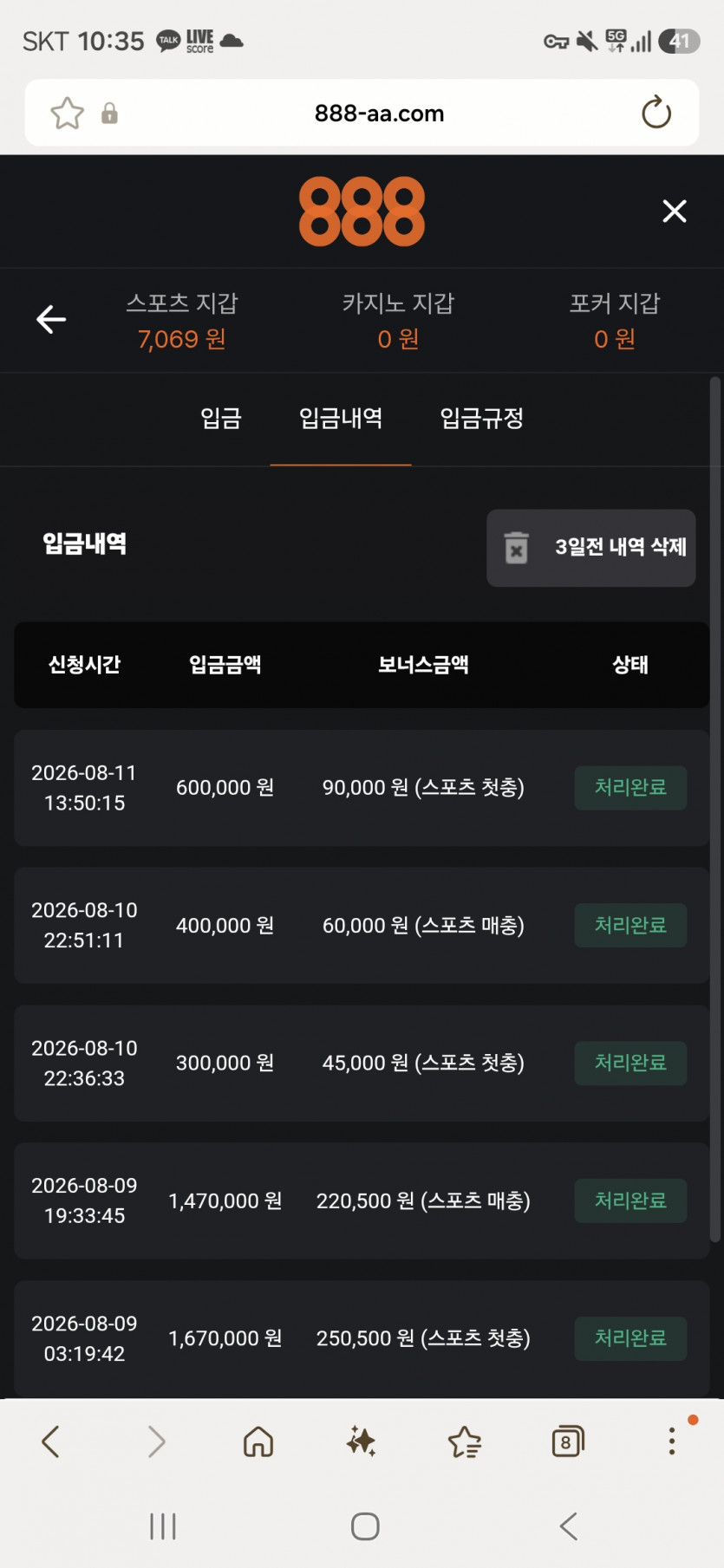Tap 처리완료 status for 600,000 원 deposit
724x1568 pixels.
(x=630, y=788)
